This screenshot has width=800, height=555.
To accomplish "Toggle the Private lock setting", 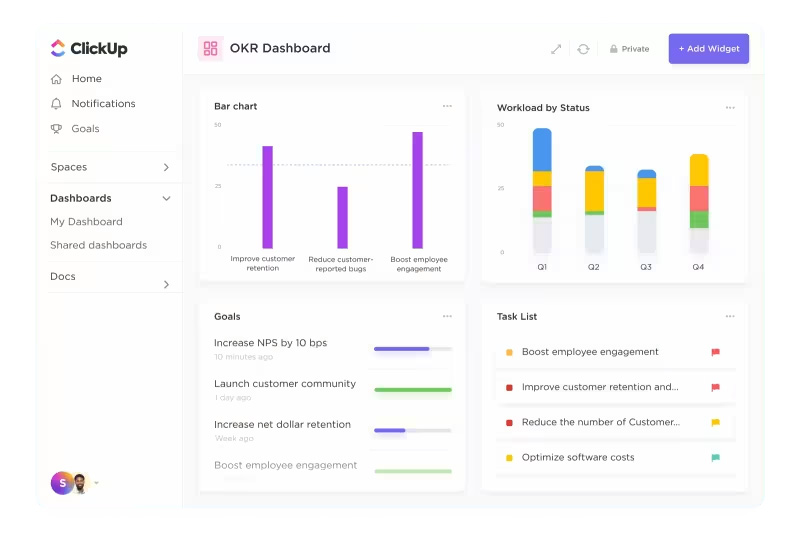I will tap(629, 49).
